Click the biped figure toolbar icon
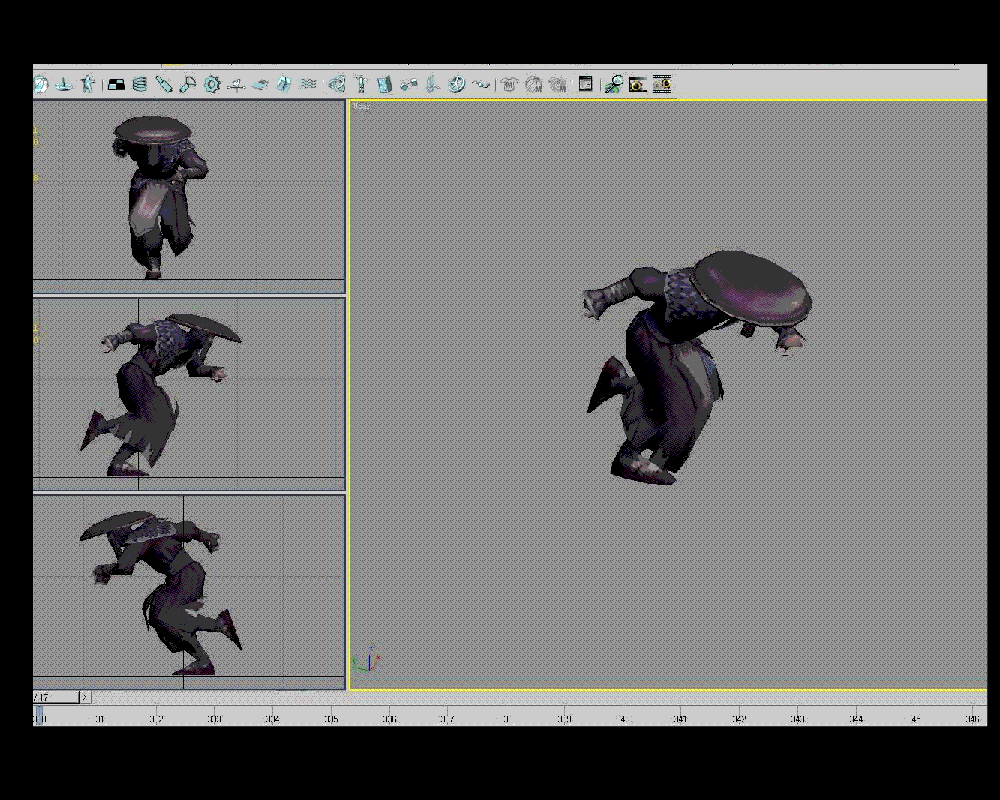1000x800 pixels. point(88,84)
